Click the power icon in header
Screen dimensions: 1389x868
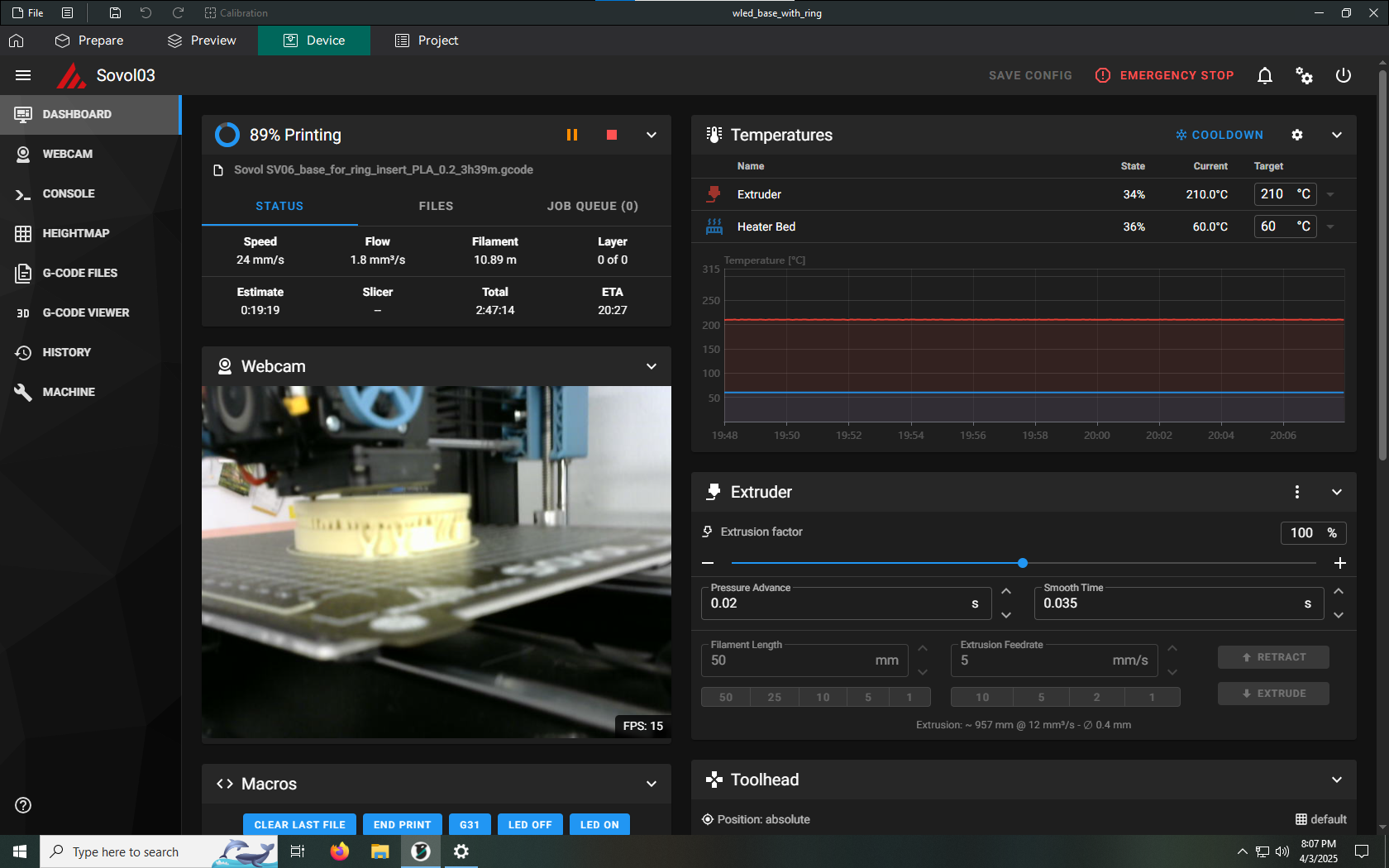pos(1344,75)
